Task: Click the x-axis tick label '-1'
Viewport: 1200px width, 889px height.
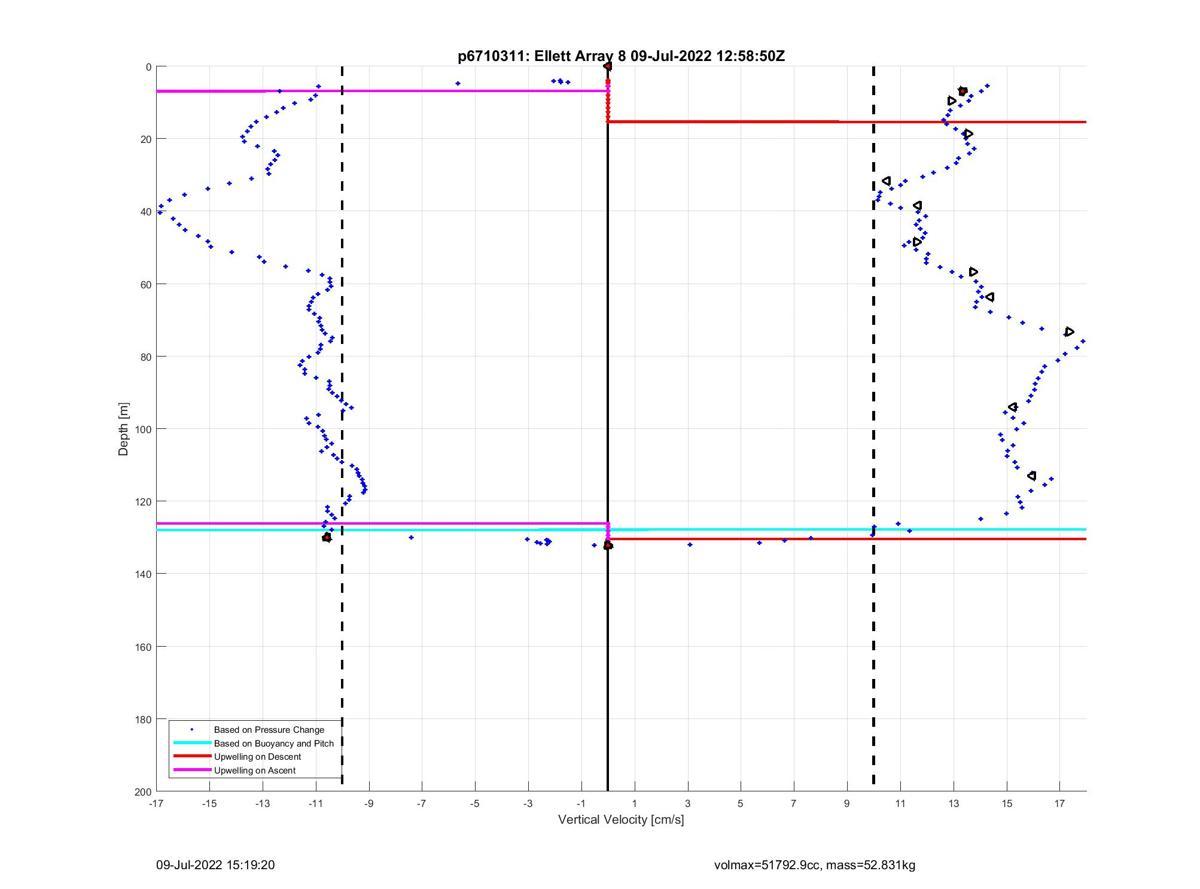Action: (581, 803)
